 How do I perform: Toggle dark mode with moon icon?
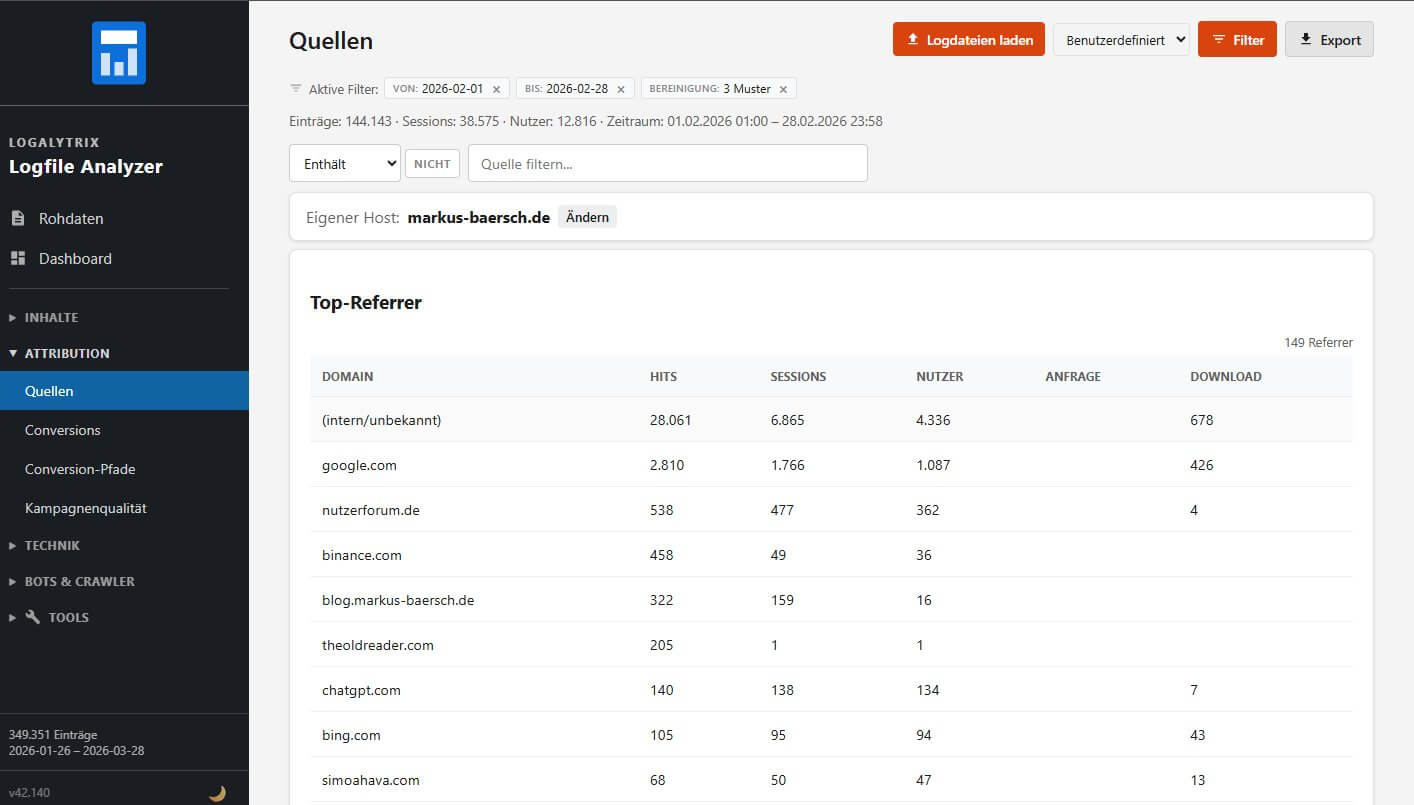coord(217,793)
